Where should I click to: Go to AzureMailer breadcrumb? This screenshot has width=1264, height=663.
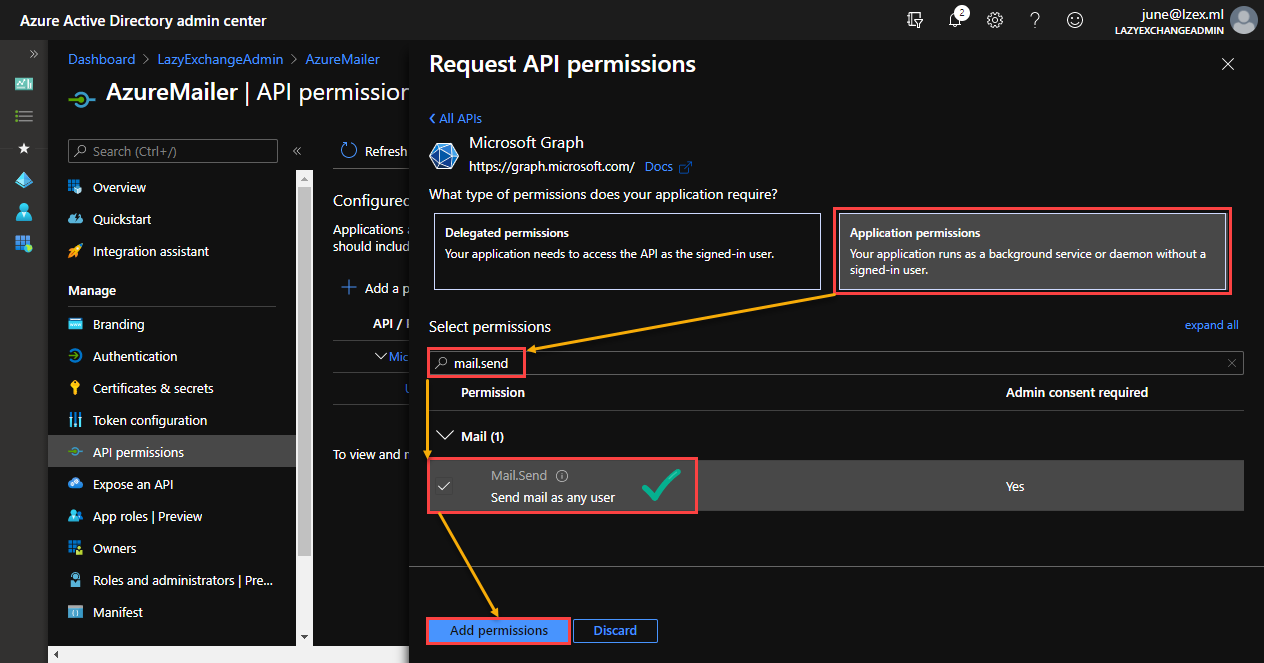pyautogui.click(x=343, y=59)
